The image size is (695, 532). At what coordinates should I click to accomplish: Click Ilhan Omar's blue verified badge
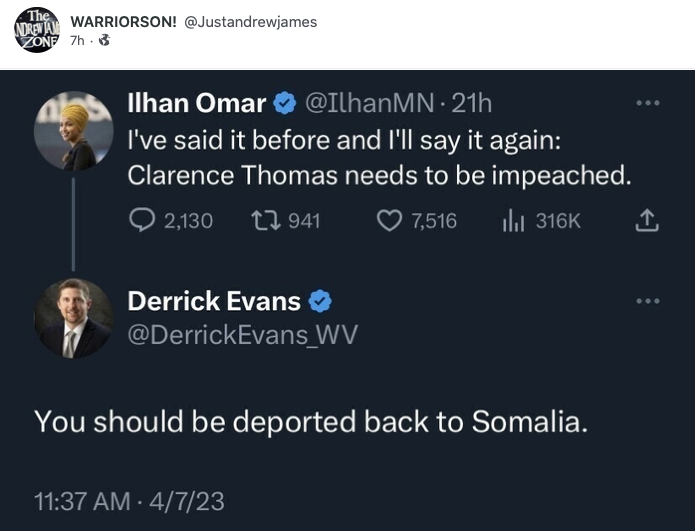pyautogui.click(x=285, y=103)
